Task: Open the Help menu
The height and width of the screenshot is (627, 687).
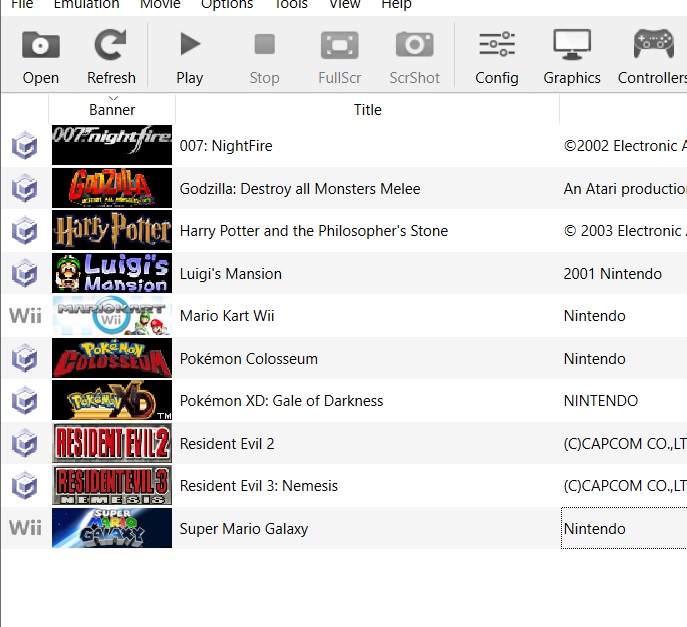Action: coord(396,4)
